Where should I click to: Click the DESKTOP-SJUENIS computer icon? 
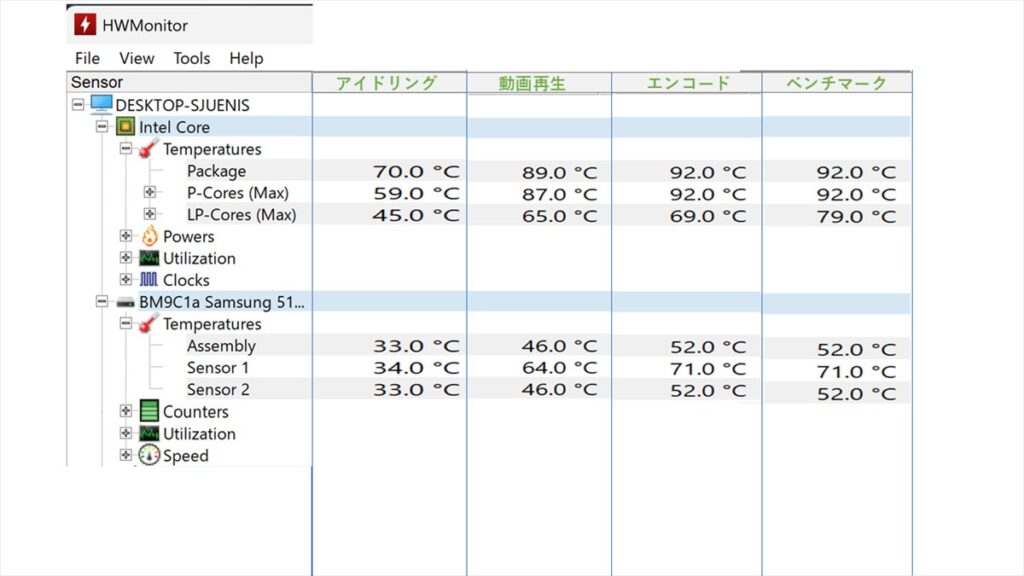[101, 104]
